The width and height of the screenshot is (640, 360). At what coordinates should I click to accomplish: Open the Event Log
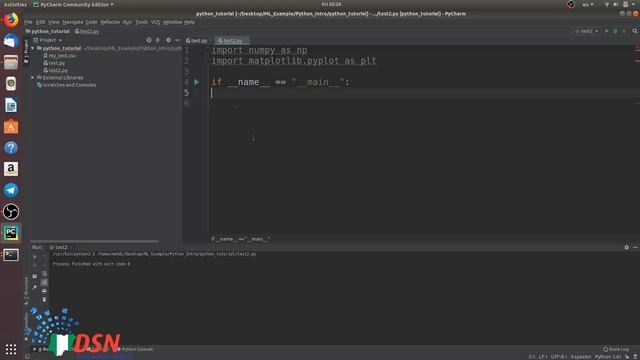(616, 349)
